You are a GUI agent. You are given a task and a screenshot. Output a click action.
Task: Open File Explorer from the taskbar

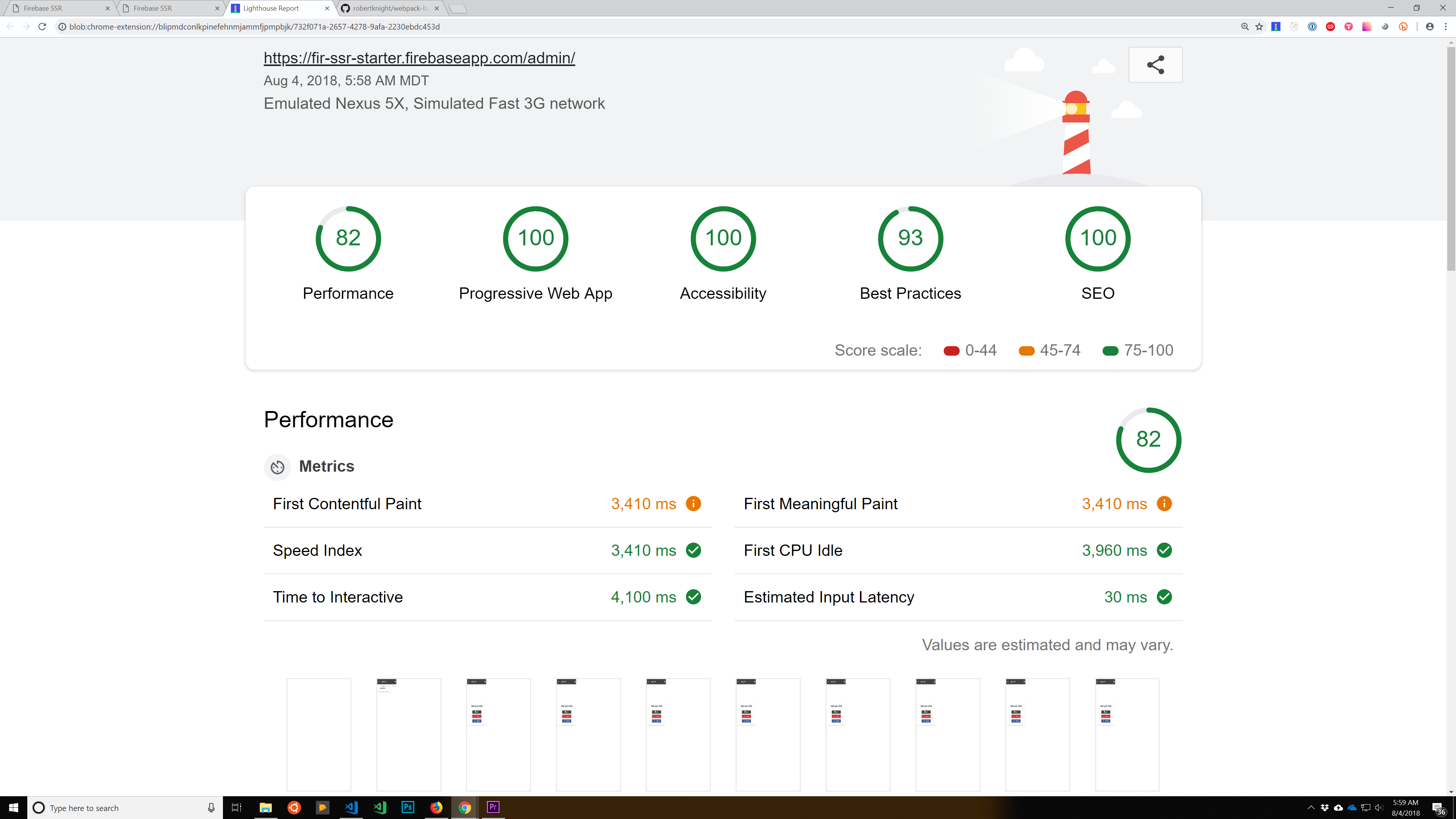coord(266,807)
